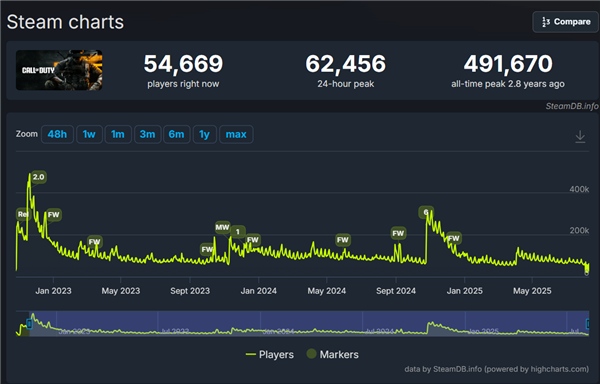Set zoom range to 48h
The height and width of the screenshot is (384, 600).
coord(57,134)
